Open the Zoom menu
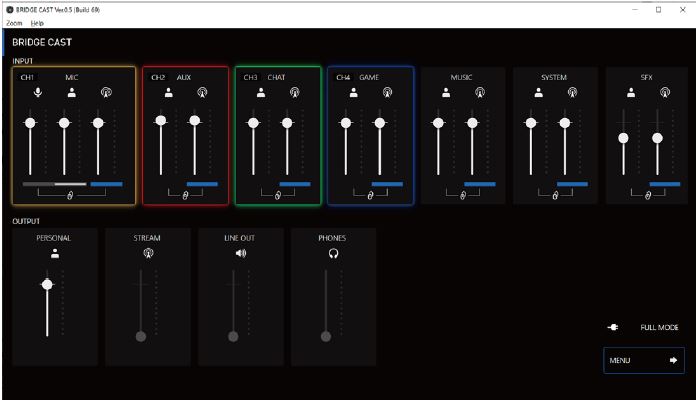 (14, 23)
